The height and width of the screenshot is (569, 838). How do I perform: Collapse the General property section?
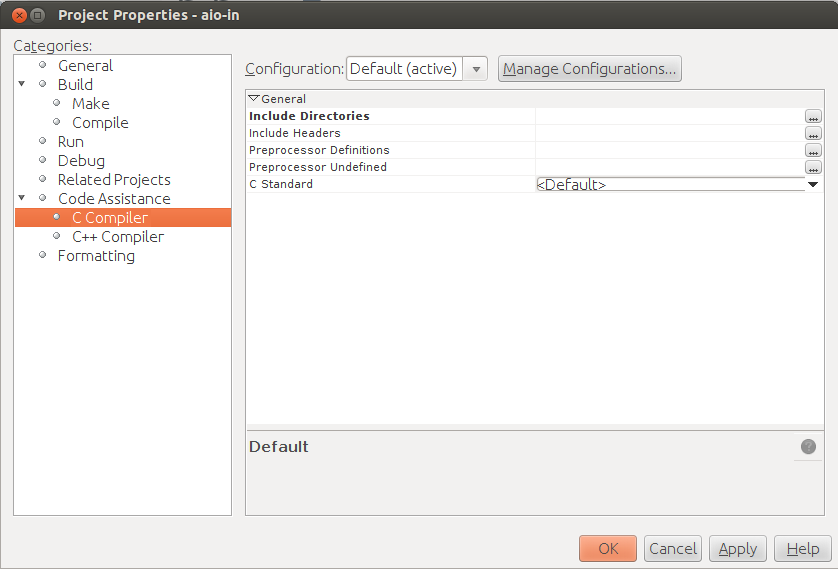pyautogui.click(x=254, y=99)
